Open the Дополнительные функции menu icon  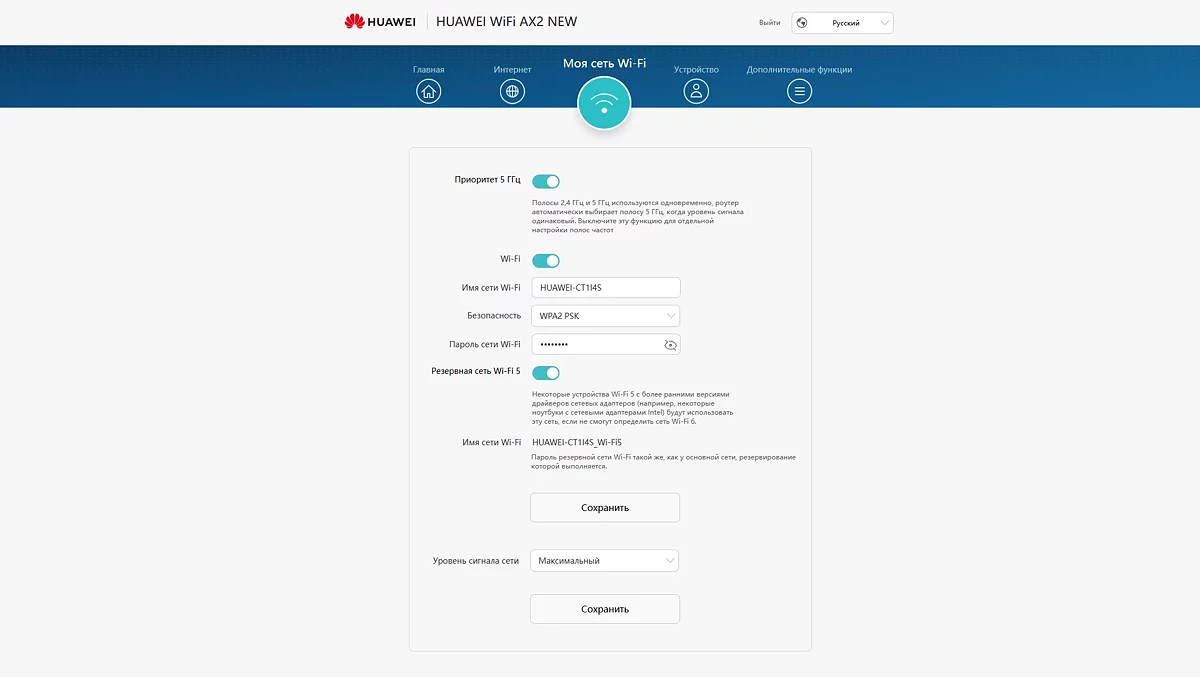coord(799,92)
